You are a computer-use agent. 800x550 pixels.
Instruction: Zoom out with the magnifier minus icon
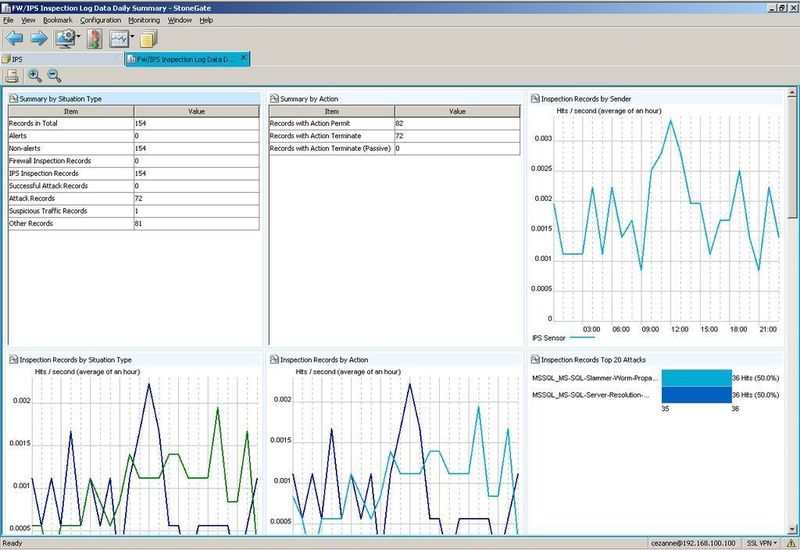tap(54, 76)
